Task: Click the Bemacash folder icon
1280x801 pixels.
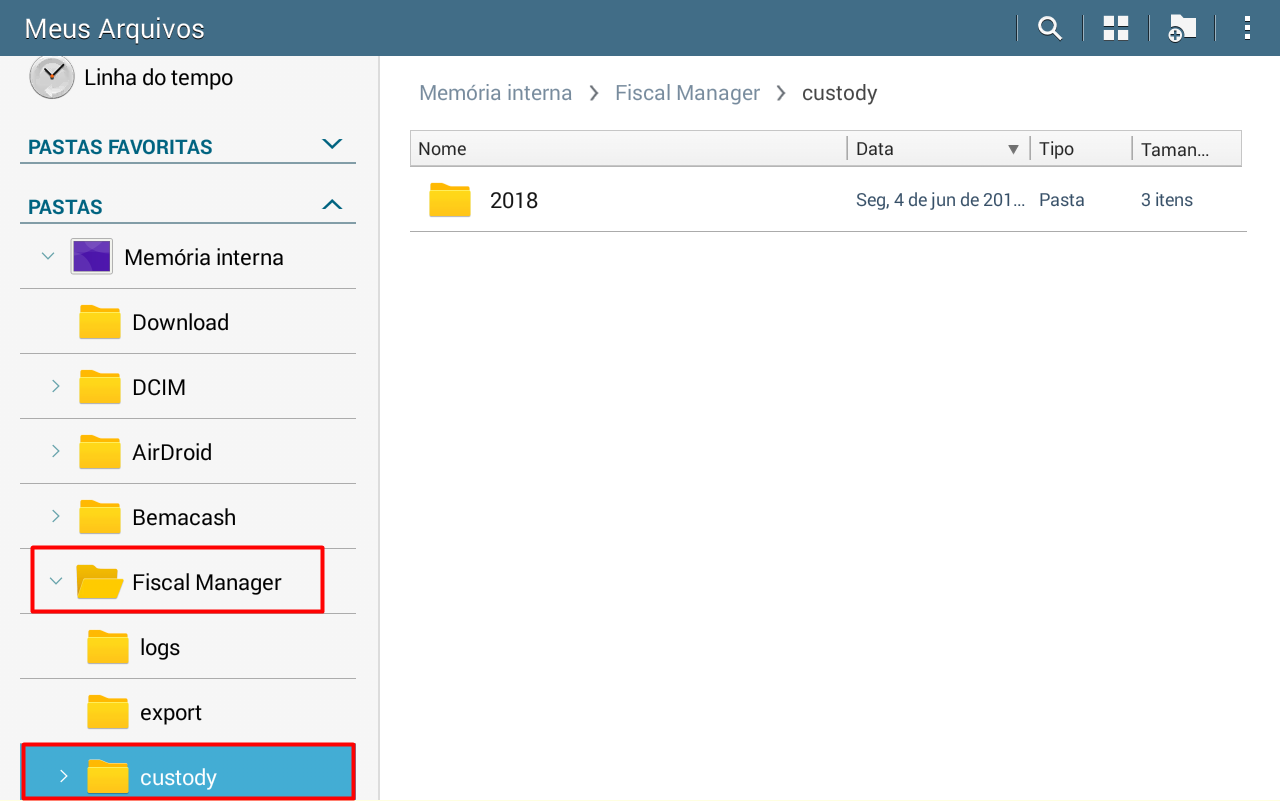Action: (100, 517)
